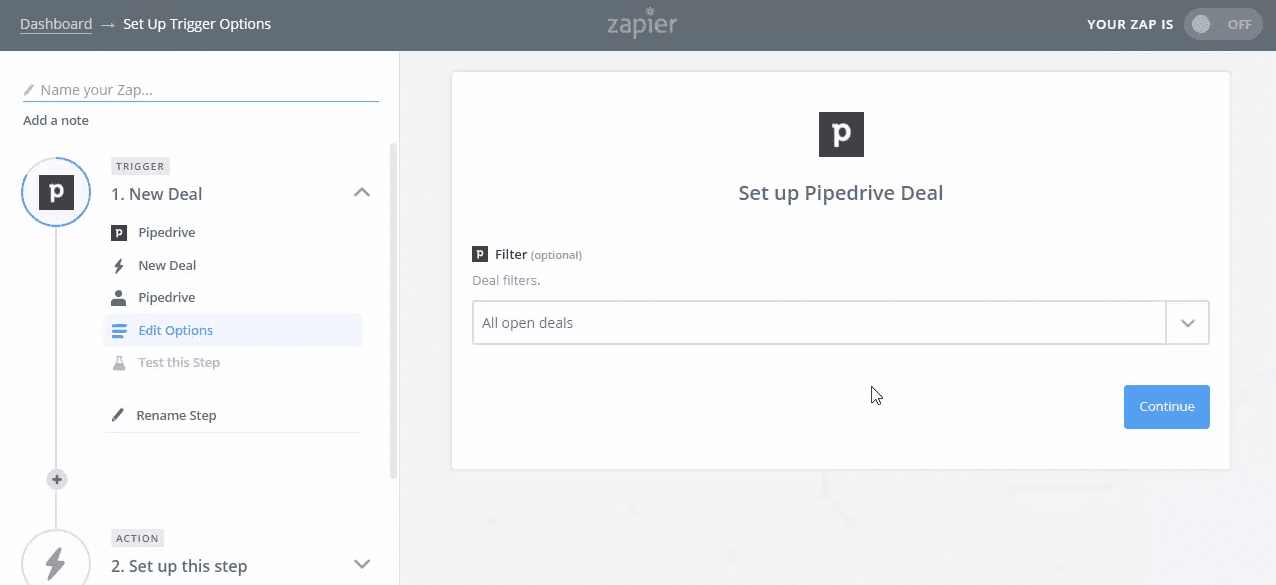Open Test this Step item

pyautogui.click(x=179, y=363)
